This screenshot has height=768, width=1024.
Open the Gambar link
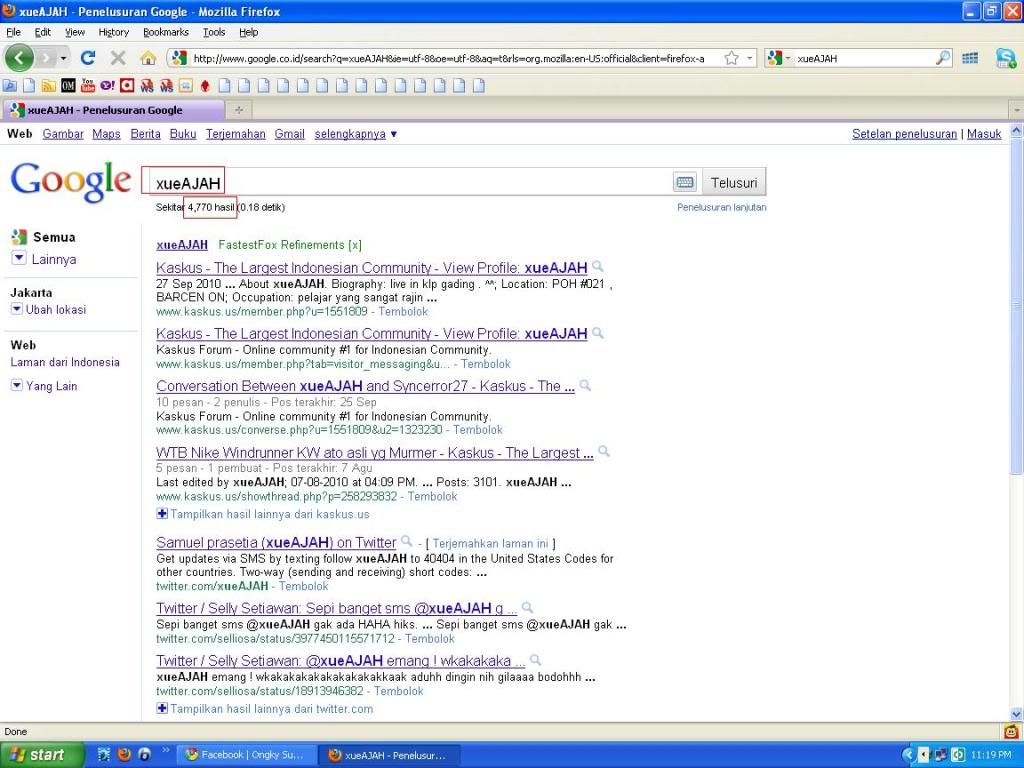[x=63, y=134]
